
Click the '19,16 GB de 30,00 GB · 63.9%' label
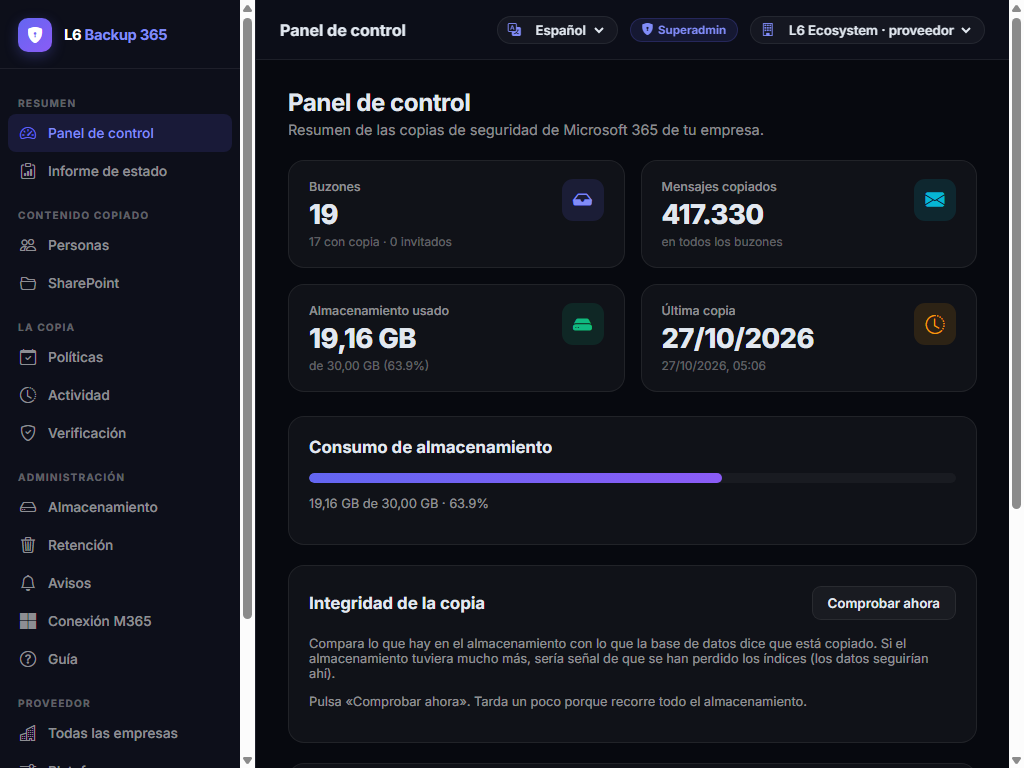(x=398, y=504)
